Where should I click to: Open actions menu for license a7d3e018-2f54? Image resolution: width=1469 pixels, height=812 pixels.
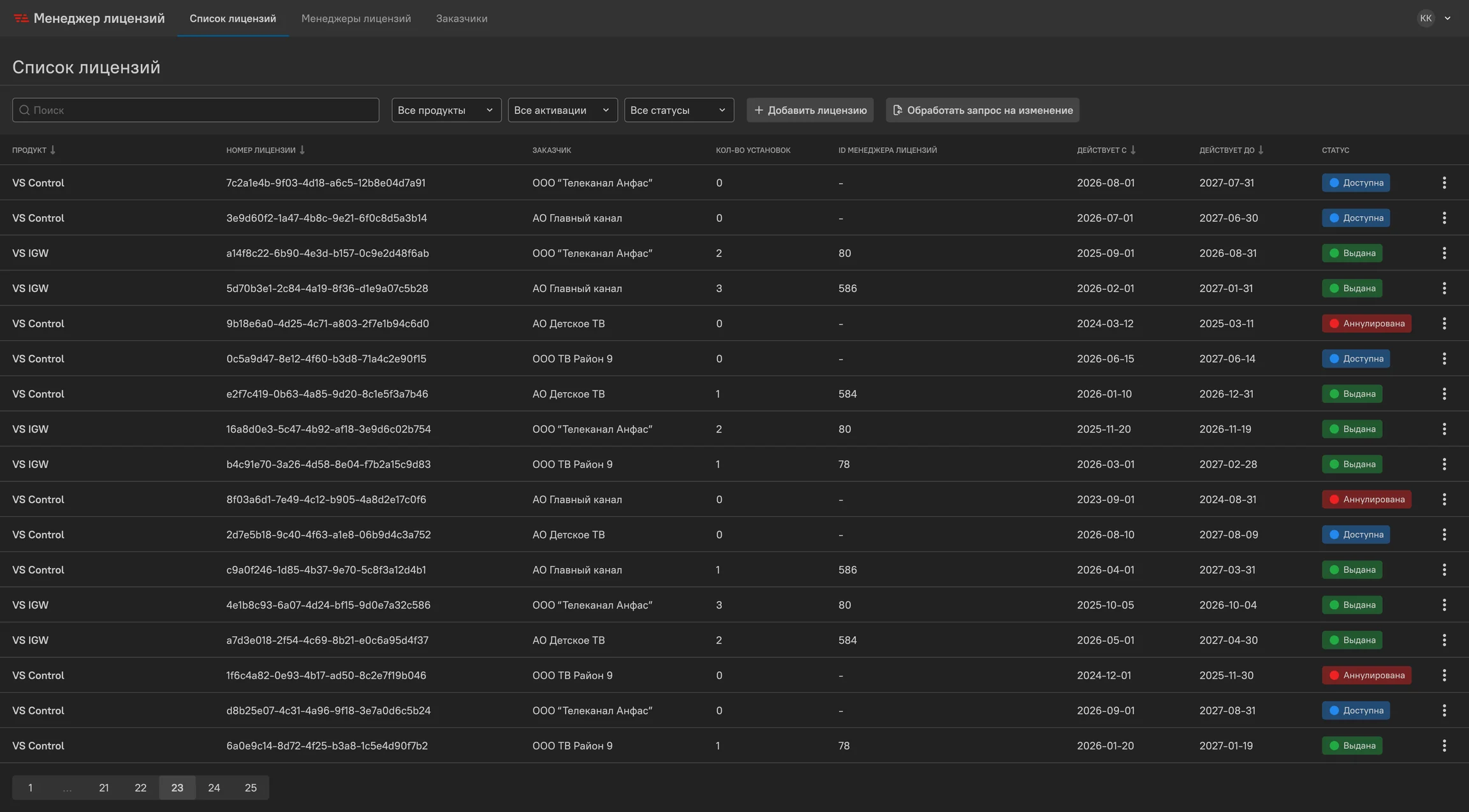(x=1444, y=640)
